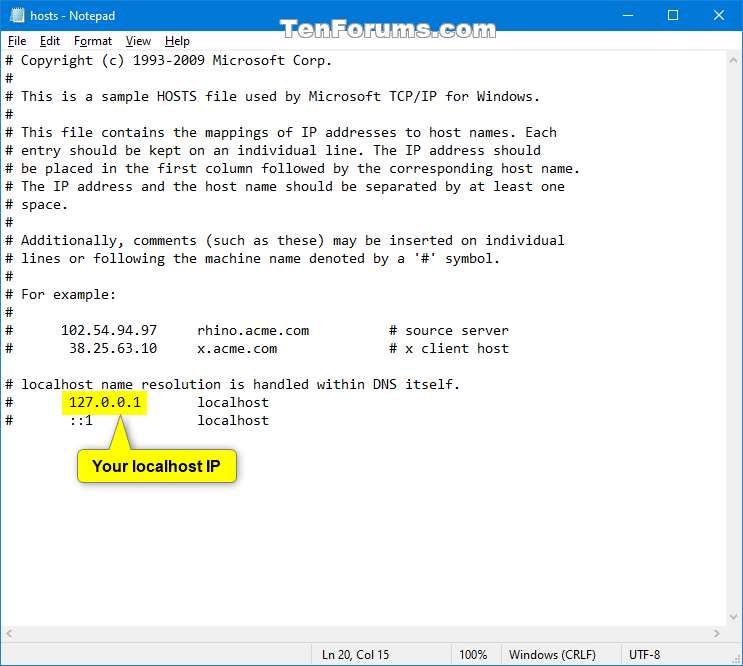Open the Help menu

coord(177,41)
